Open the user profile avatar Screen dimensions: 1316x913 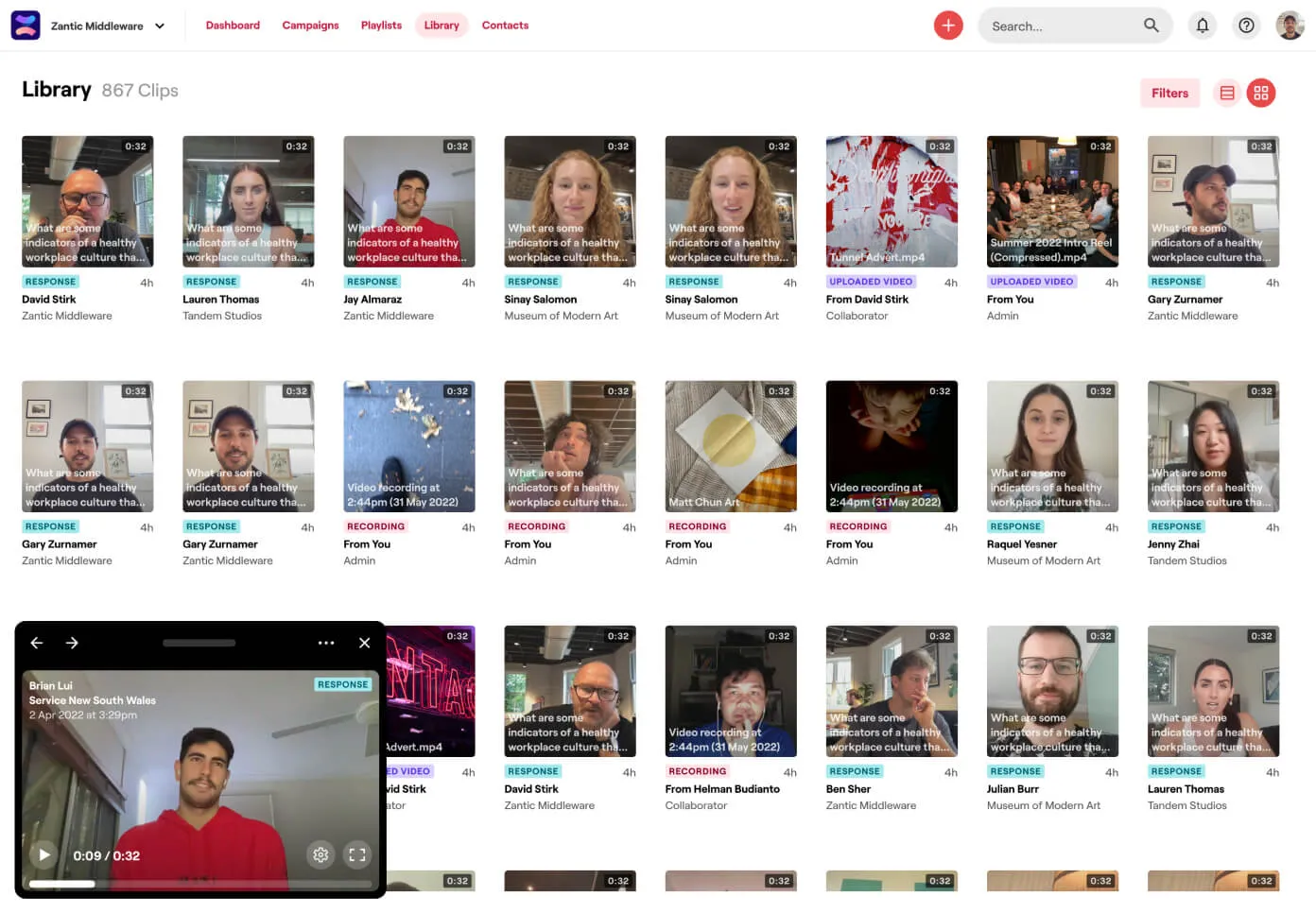pyautogui.click(x=1290, y=26)
